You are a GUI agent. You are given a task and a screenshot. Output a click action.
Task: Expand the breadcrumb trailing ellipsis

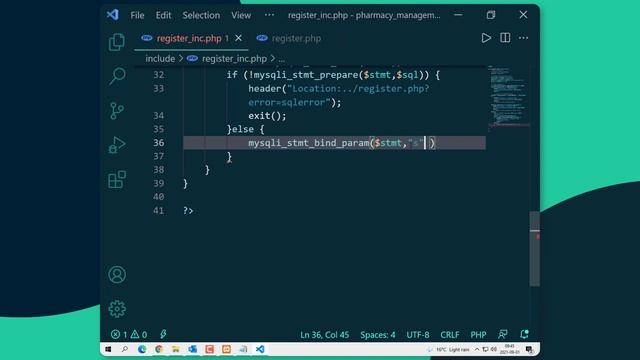pyautogui.click(x=282, y=59)
